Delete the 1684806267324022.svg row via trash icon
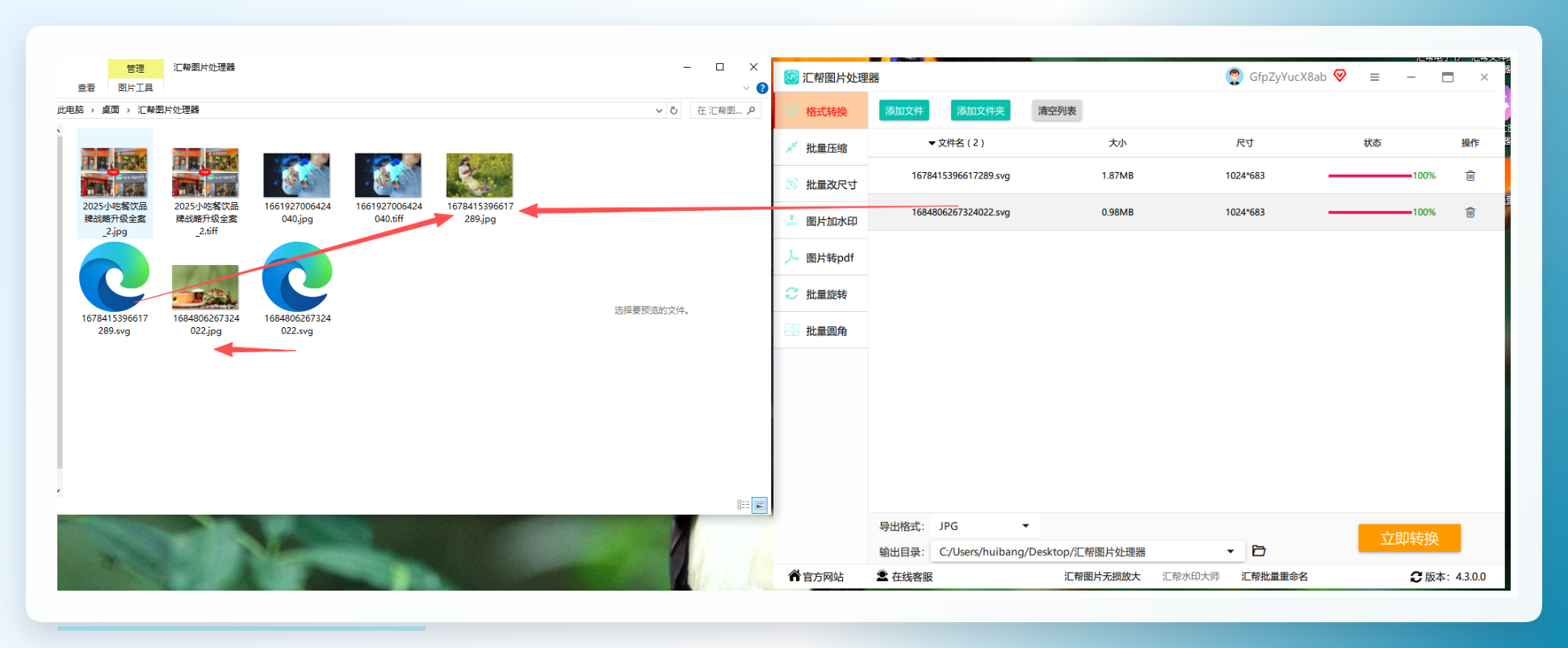 [1470, 212]
